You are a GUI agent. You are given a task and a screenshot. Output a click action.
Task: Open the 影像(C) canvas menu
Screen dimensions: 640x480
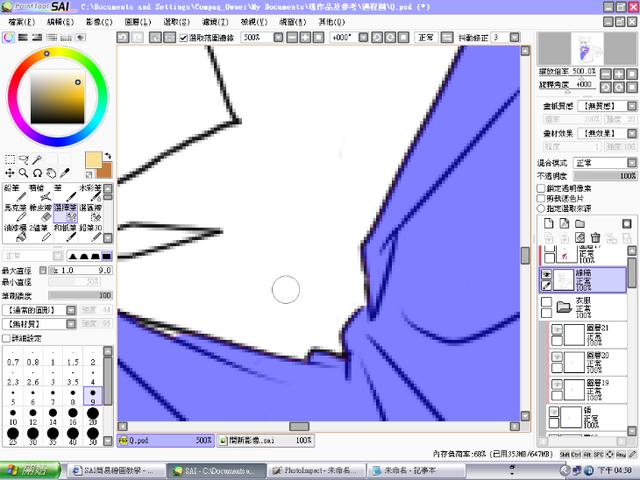(99, 22)
